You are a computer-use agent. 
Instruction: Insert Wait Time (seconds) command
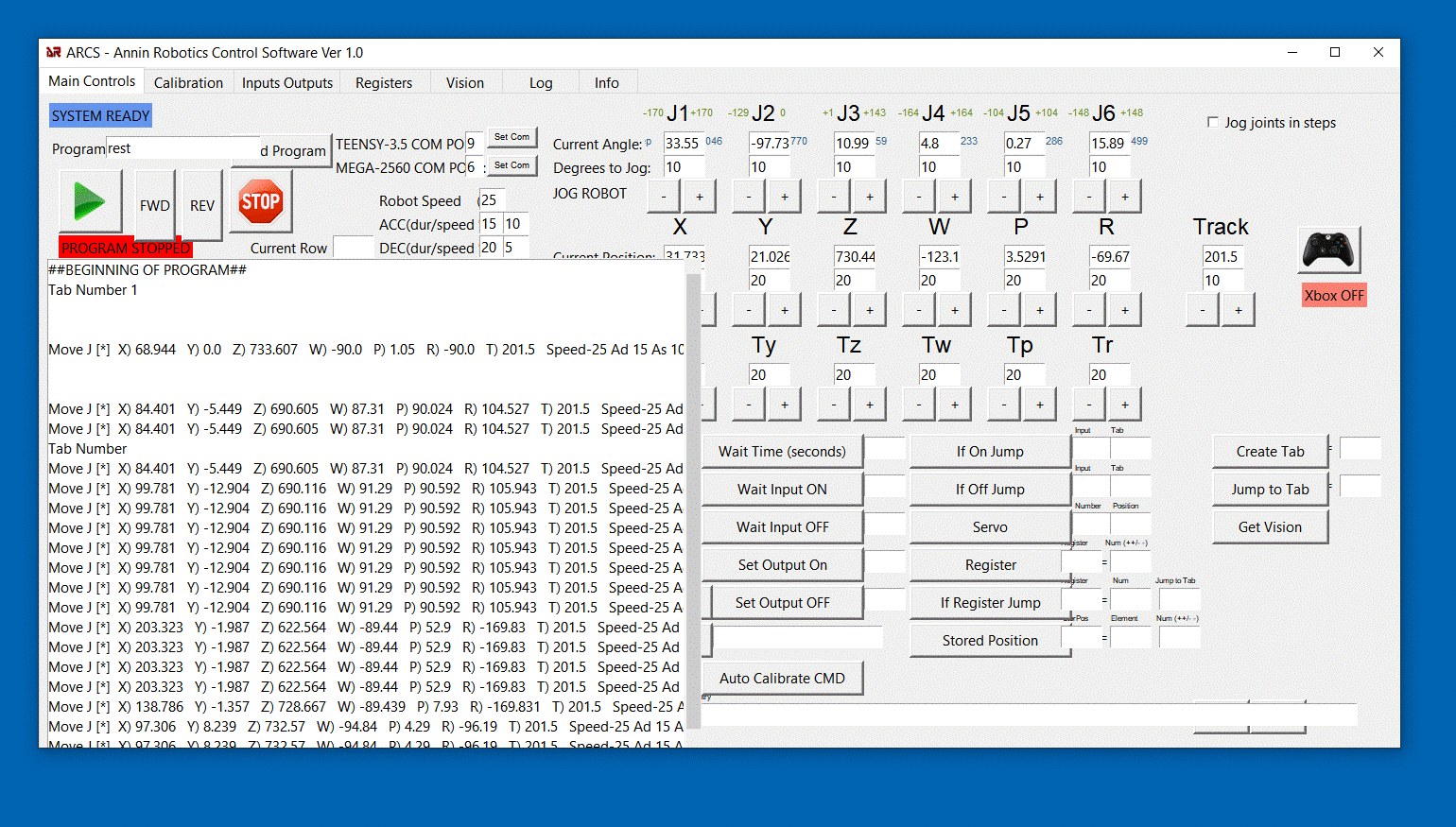[x=783, y=452]
